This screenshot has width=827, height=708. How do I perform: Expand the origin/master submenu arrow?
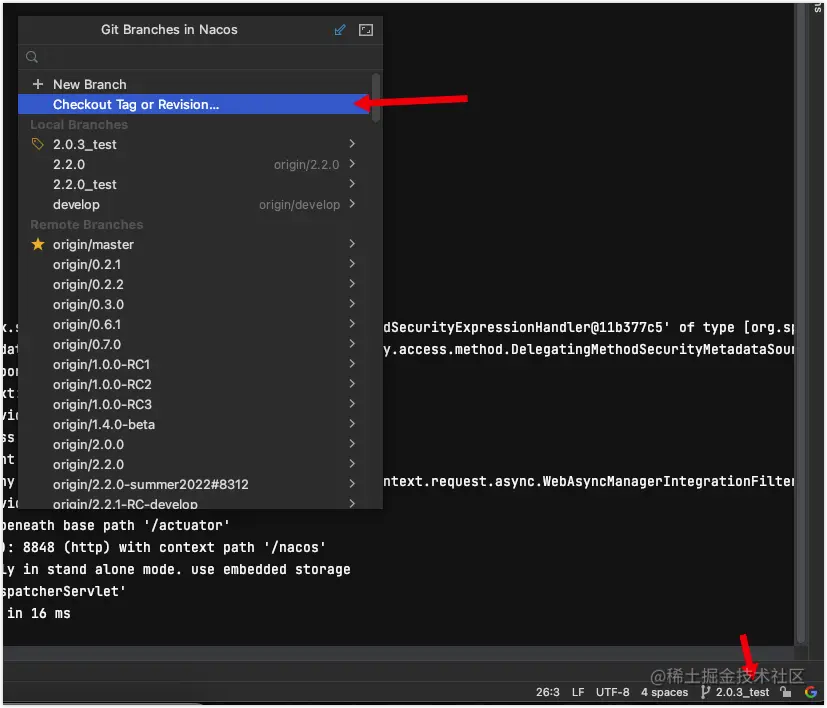(x=352, y=243)
